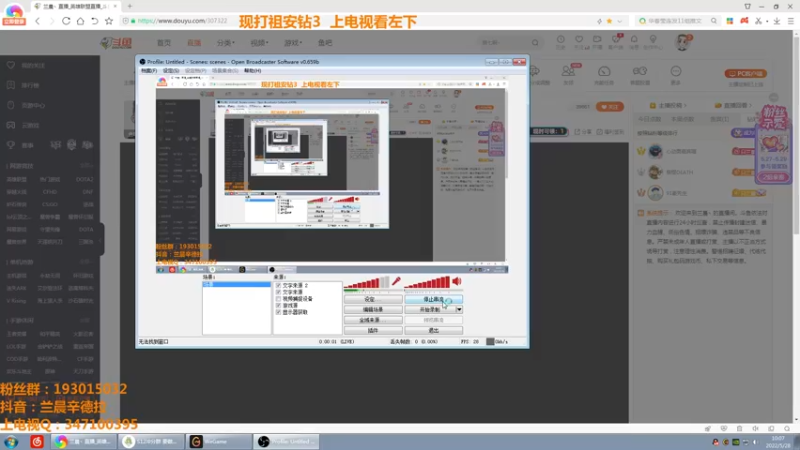The image size is (800, 450).
Task: Adjust microphone volume bar in OBS
Action: [x=366, y=283]
